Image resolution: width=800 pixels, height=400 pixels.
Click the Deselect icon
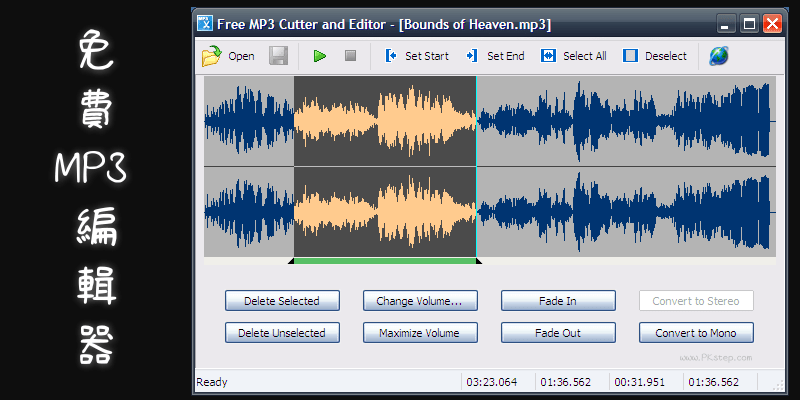(631, 56)
